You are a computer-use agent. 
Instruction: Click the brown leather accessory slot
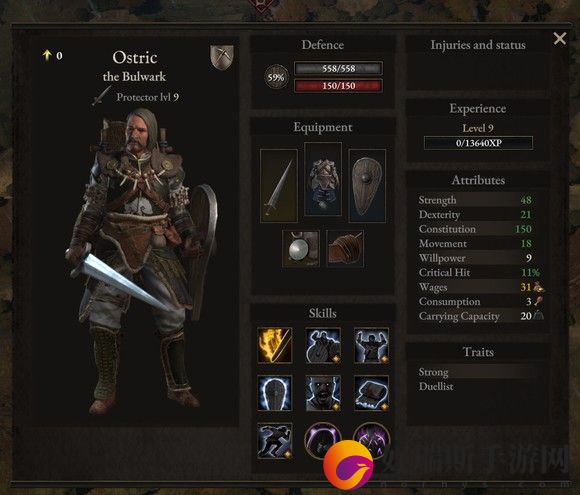(345, 248)
